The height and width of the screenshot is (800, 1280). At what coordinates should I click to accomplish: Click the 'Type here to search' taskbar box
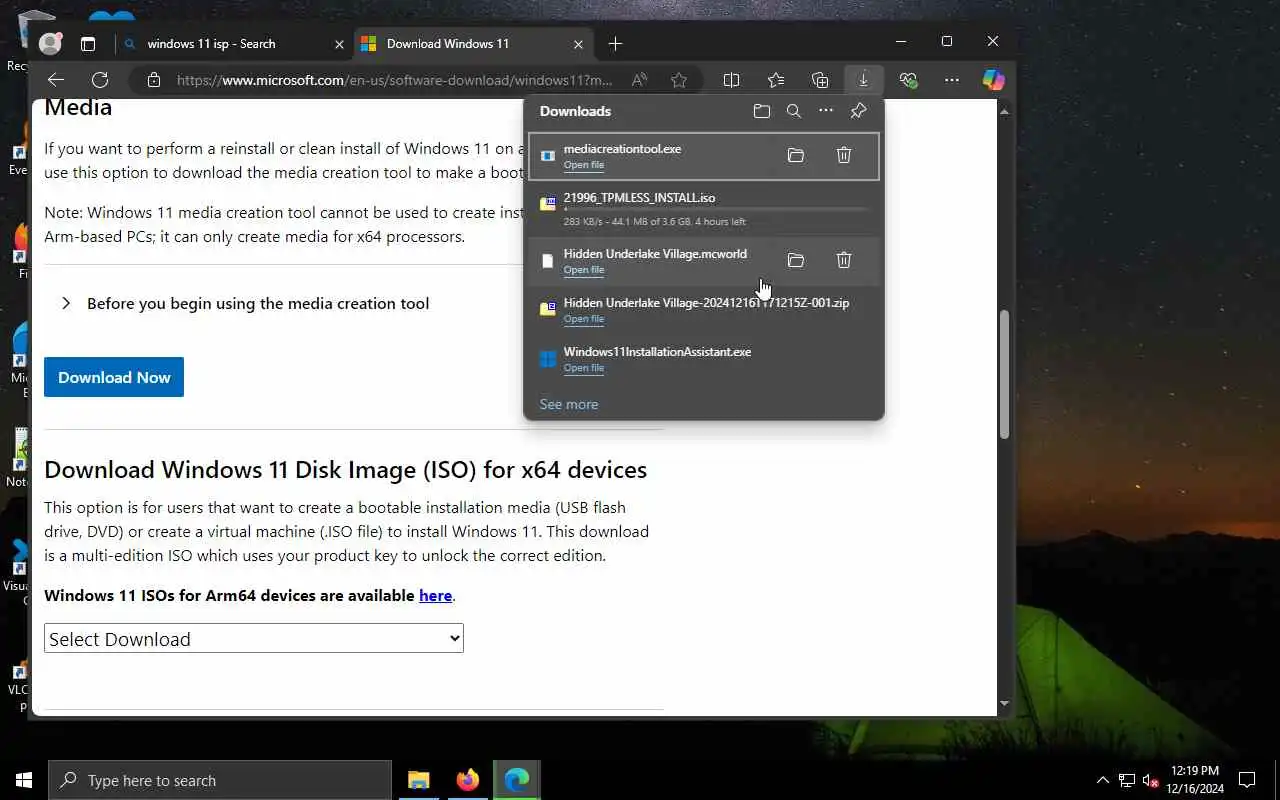tap(220, 780)
